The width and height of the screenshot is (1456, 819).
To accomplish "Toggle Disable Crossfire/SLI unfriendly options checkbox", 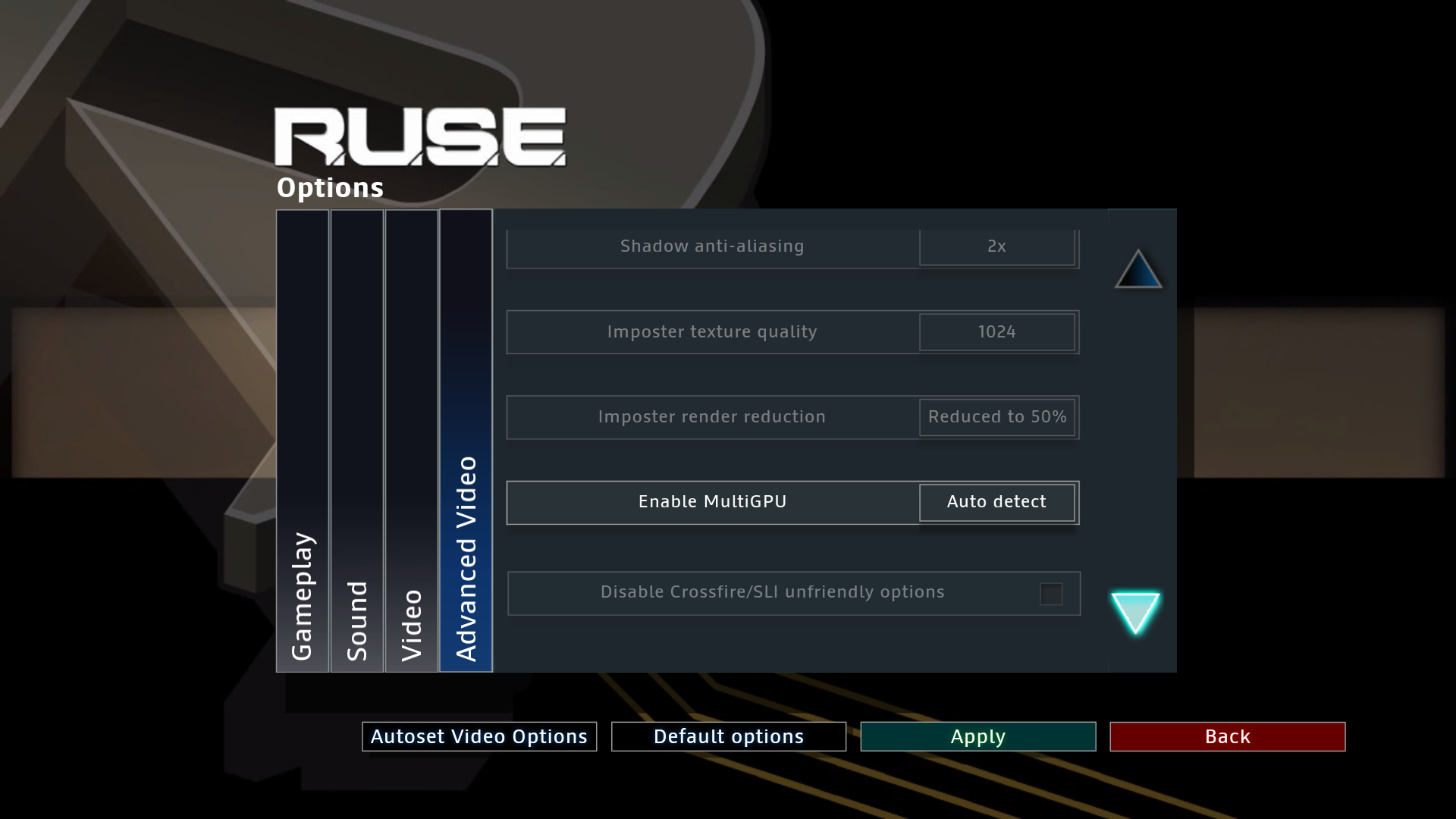I will point(1051,594).
